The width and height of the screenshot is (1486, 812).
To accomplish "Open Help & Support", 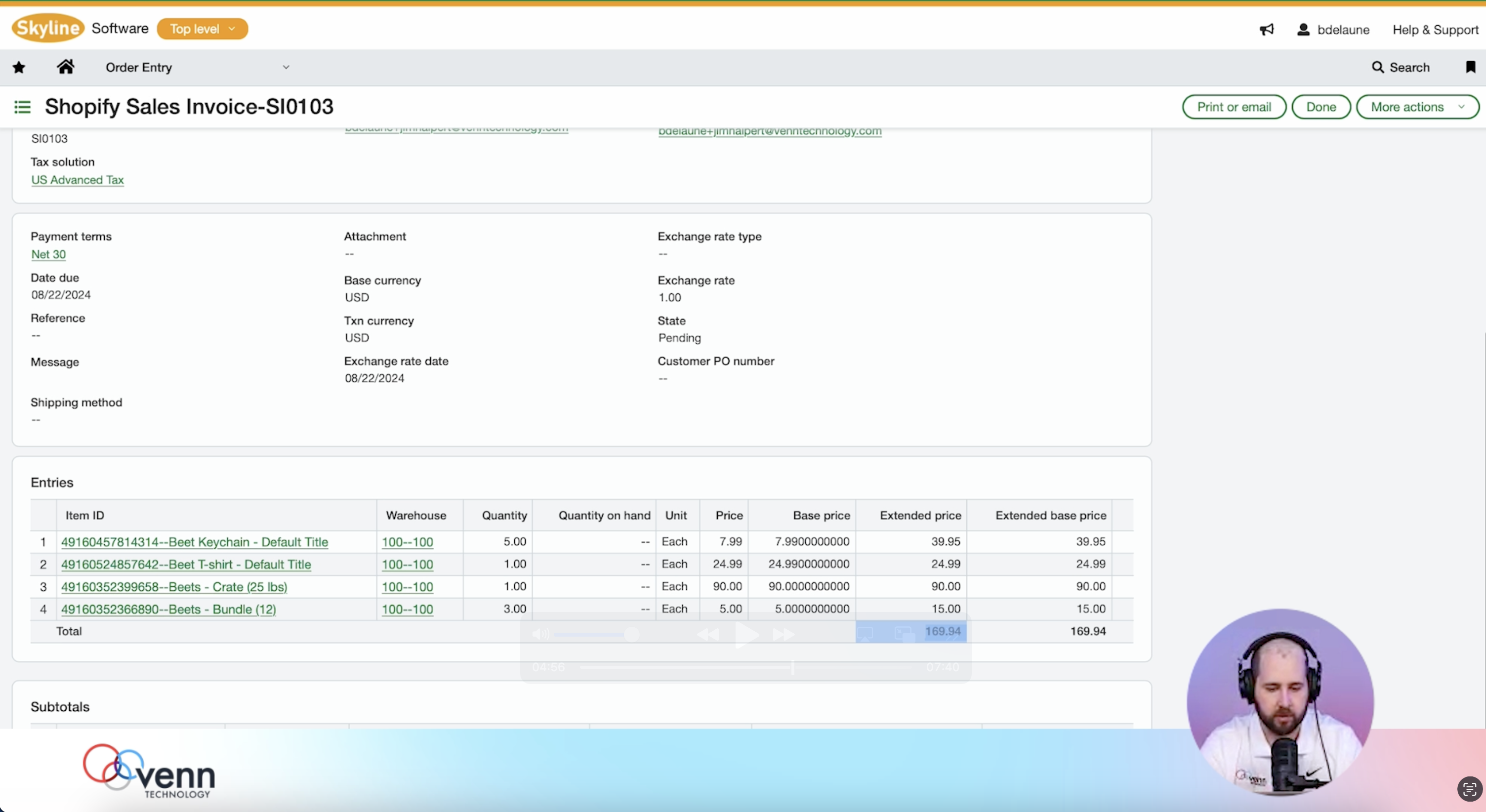I will click(x=1435, y=30).
